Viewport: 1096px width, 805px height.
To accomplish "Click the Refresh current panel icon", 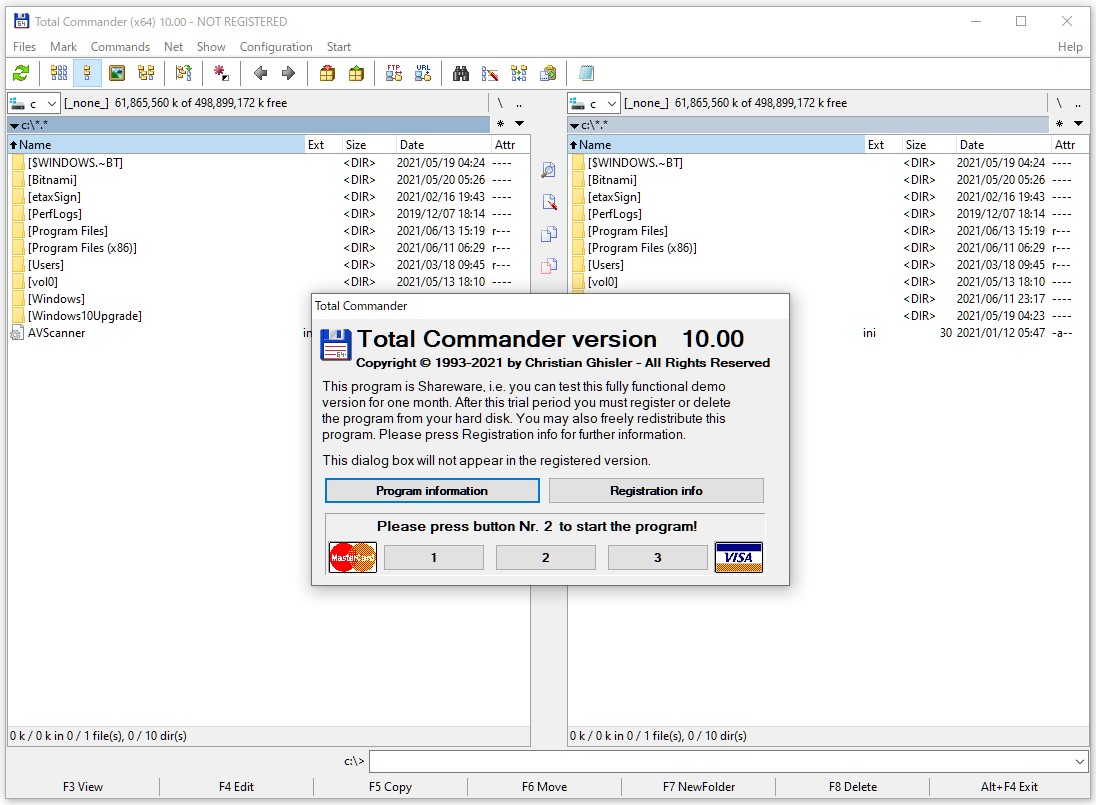I will point(22,72).
